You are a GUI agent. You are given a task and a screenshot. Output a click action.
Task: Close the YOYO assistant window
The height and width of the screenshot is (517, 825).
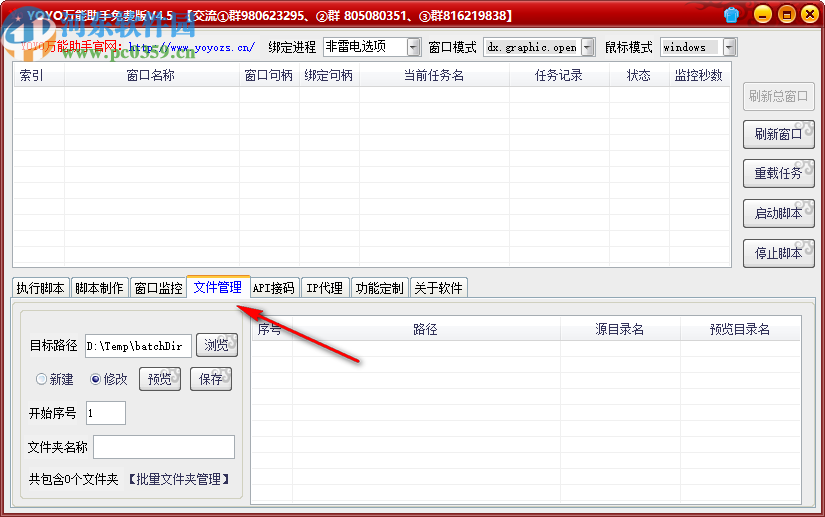click(x=810, y=15)
